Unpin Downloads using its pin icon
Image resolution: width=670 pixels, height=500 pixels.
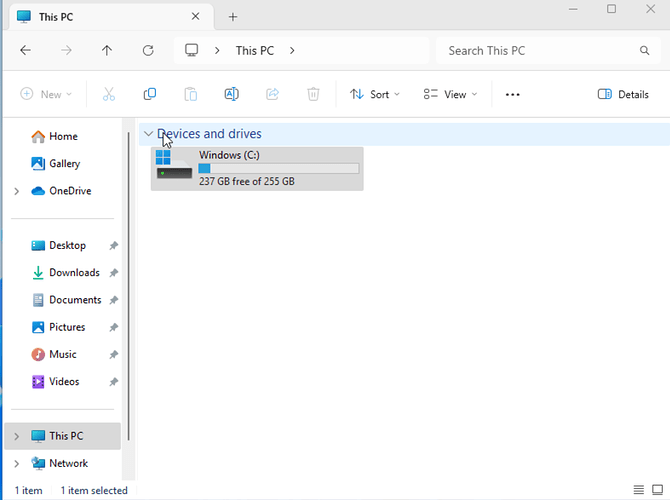tap(113, 273)
